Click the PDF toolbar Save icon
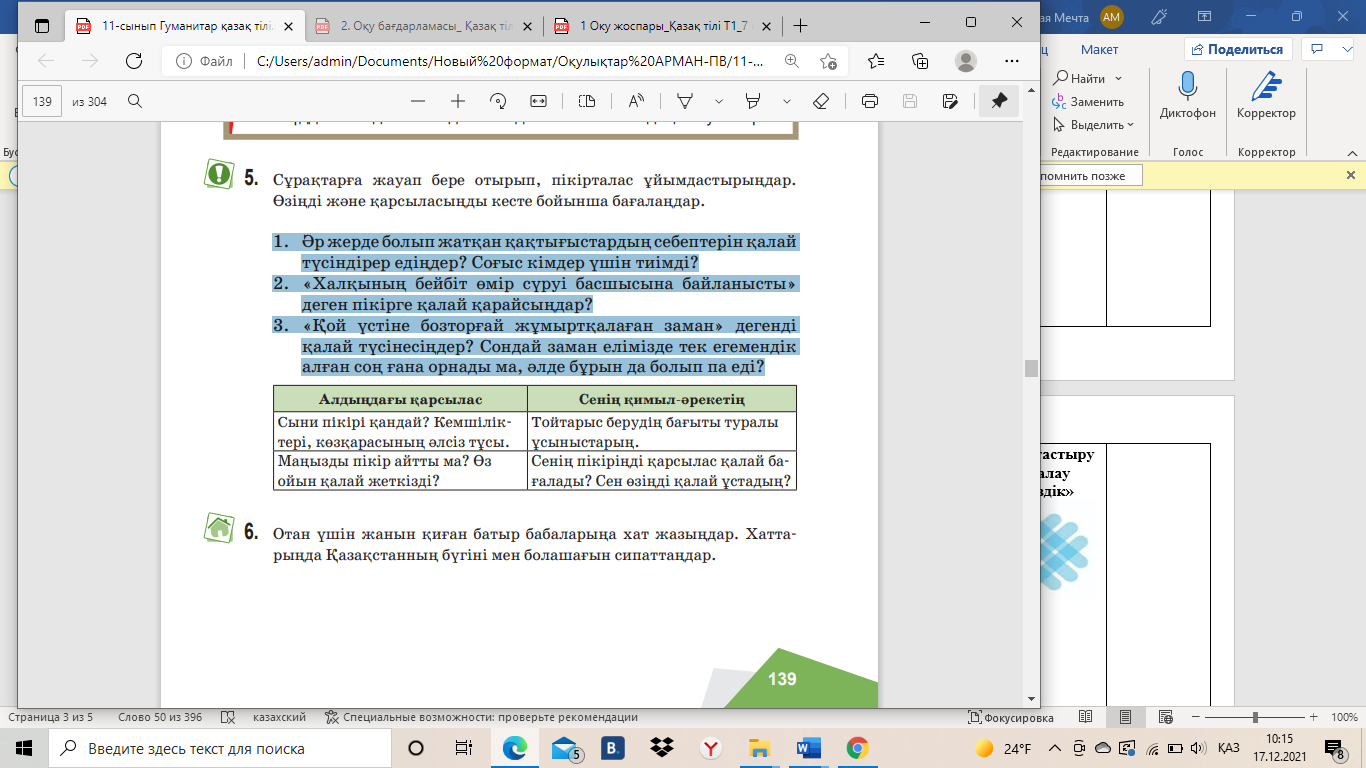Image resolution: width=1366 pixels, height=768 pixels. 910,101
